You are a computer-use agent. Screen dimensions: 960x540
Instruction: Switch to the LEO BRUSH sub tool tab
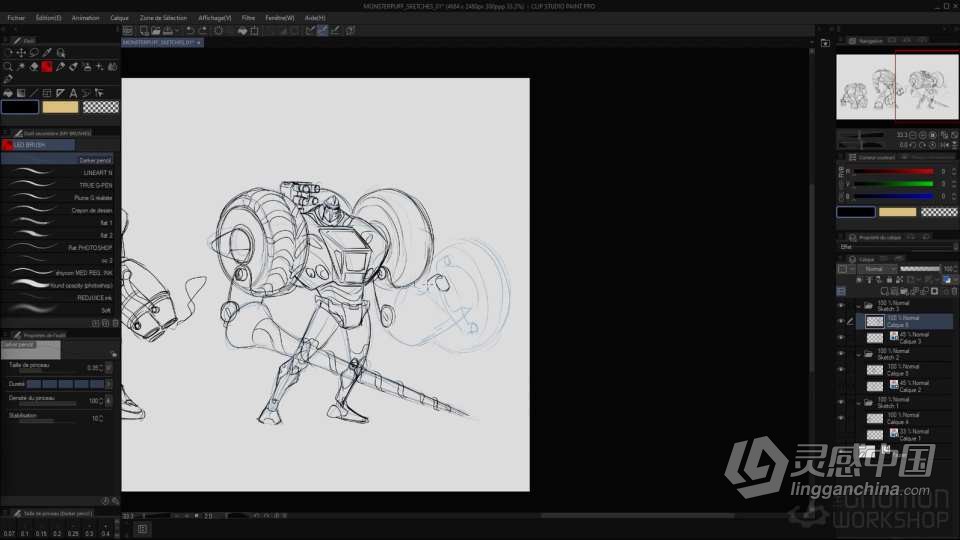pos(38,145)
